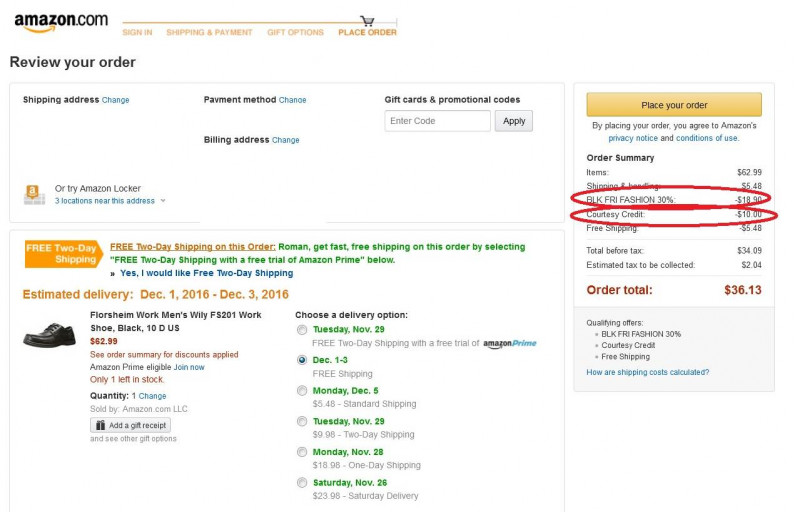Click the Order total $36.13 amount
The width and height of the screenshot is (800, 512).
(742, 290)
